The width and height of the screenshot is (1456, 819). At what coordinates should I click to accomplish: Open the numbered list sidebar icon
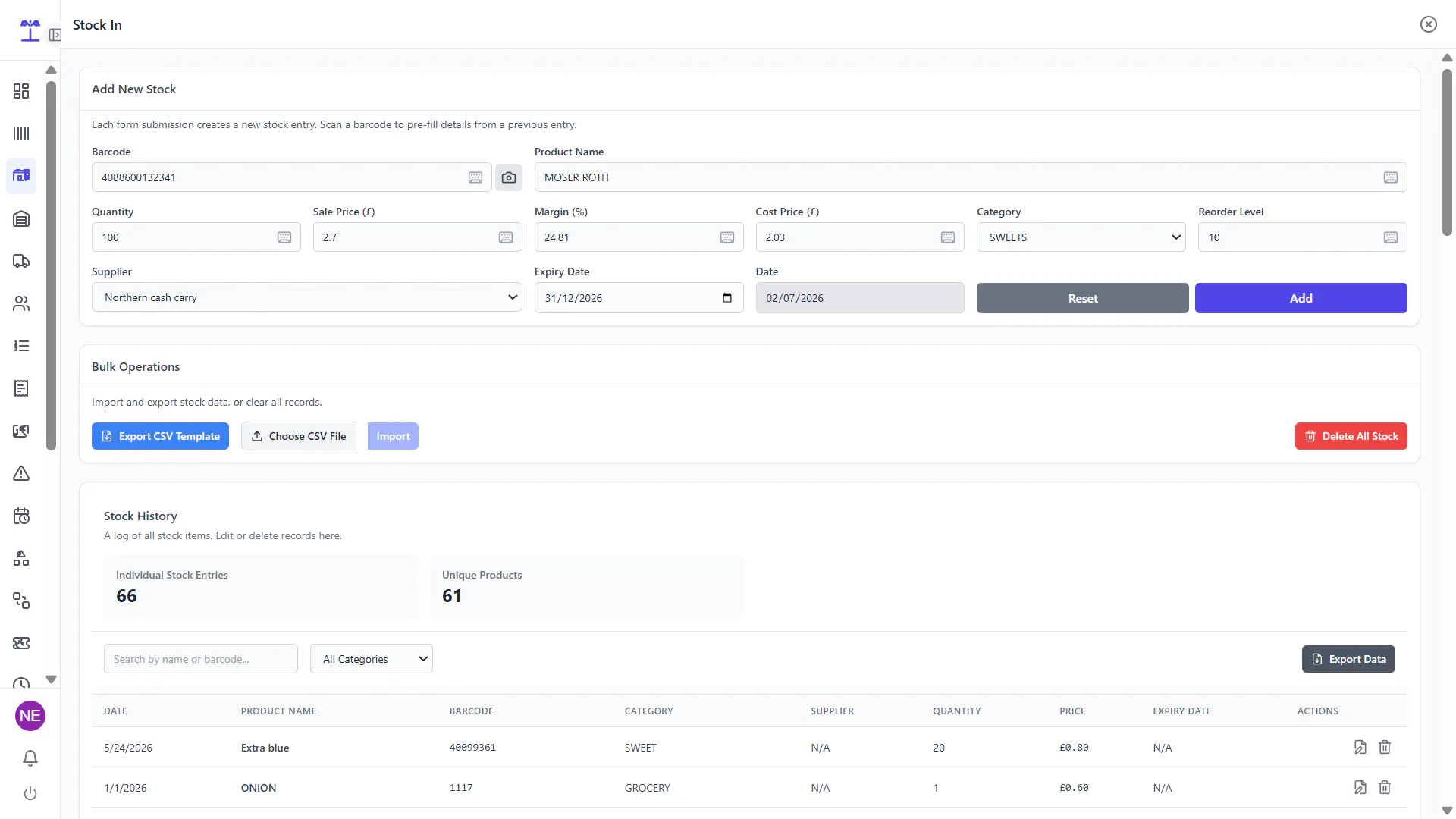pyautogui.click(x=21, y=346)
